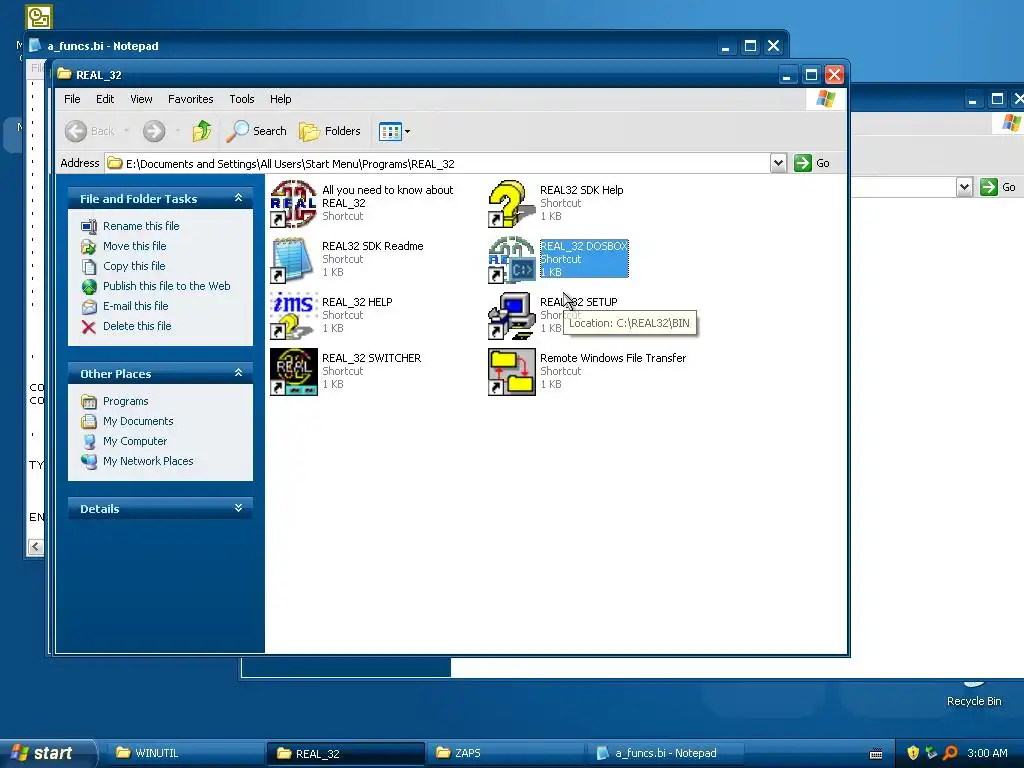This screenshot has height=768, width=1024.
Task: Open Back history dropdown arrow
Action: tap(127, 131)
